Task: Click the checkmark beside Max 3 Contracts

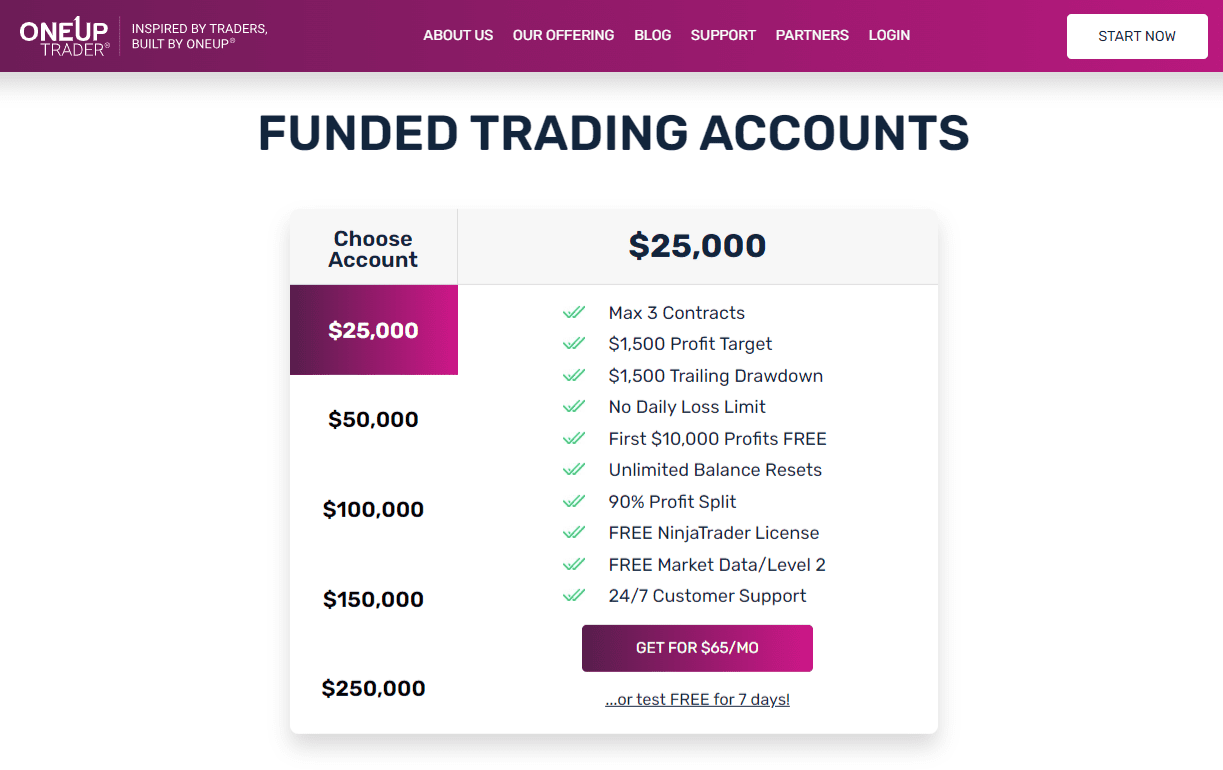Action: click(574, 312)
